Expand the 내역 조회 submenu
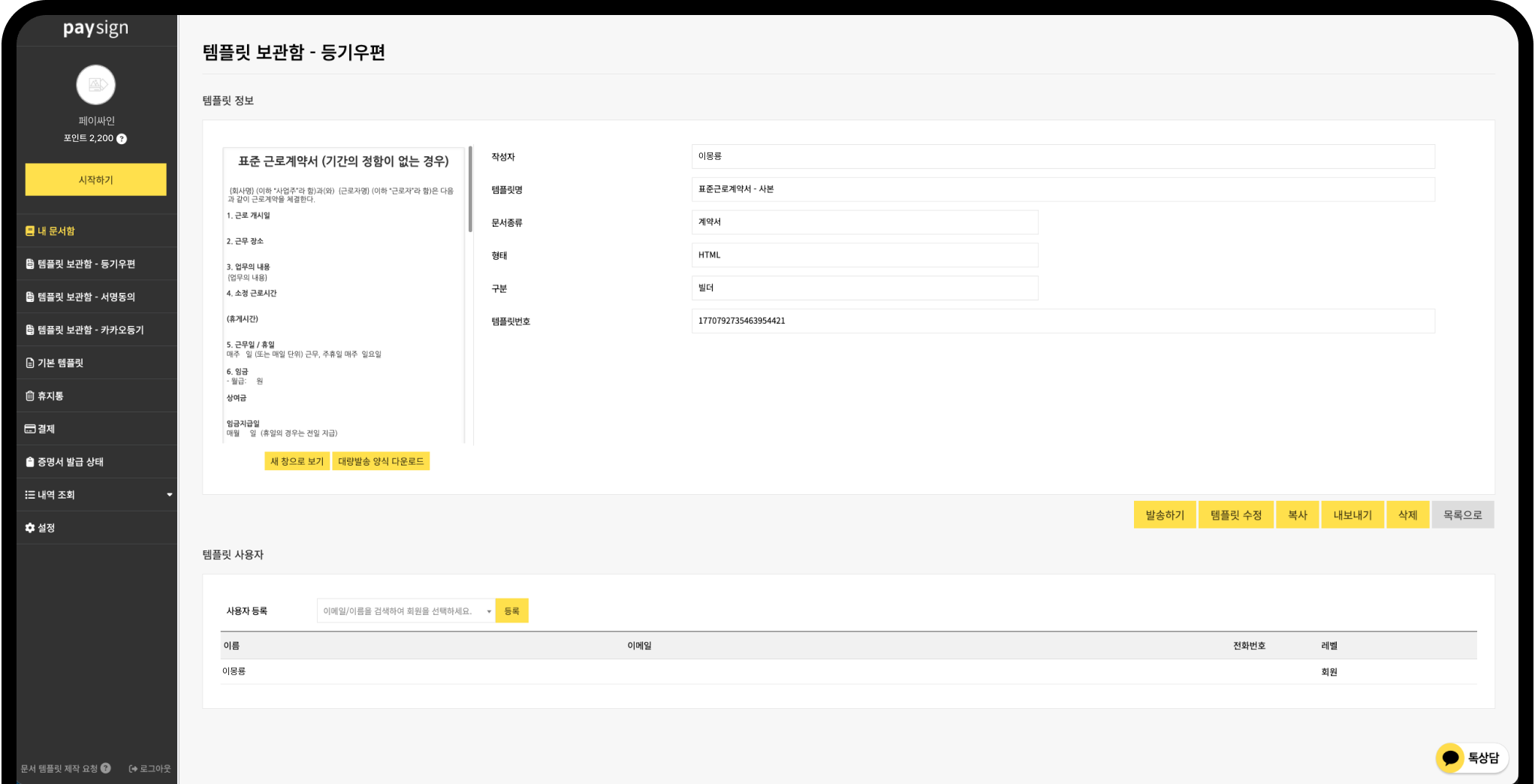Screen dimensions: 1535x784 169,495
